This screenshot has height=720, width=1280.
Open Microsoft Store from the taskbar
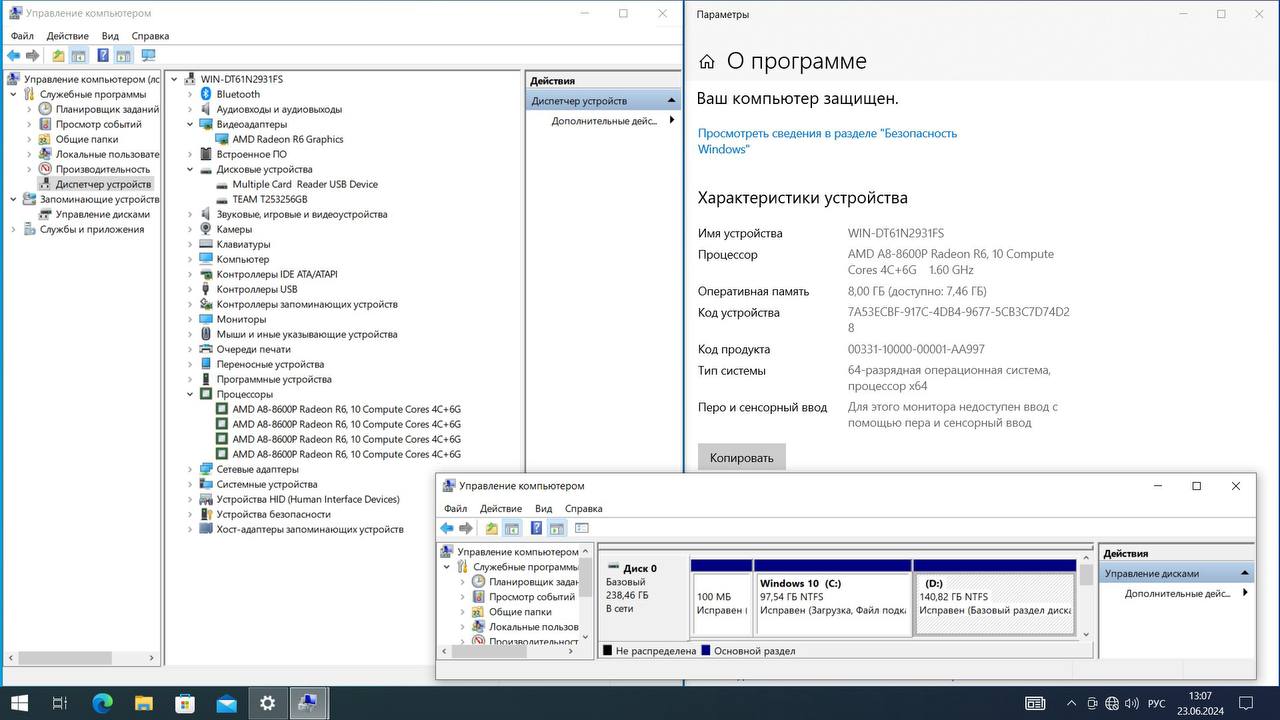coord(185,703)
